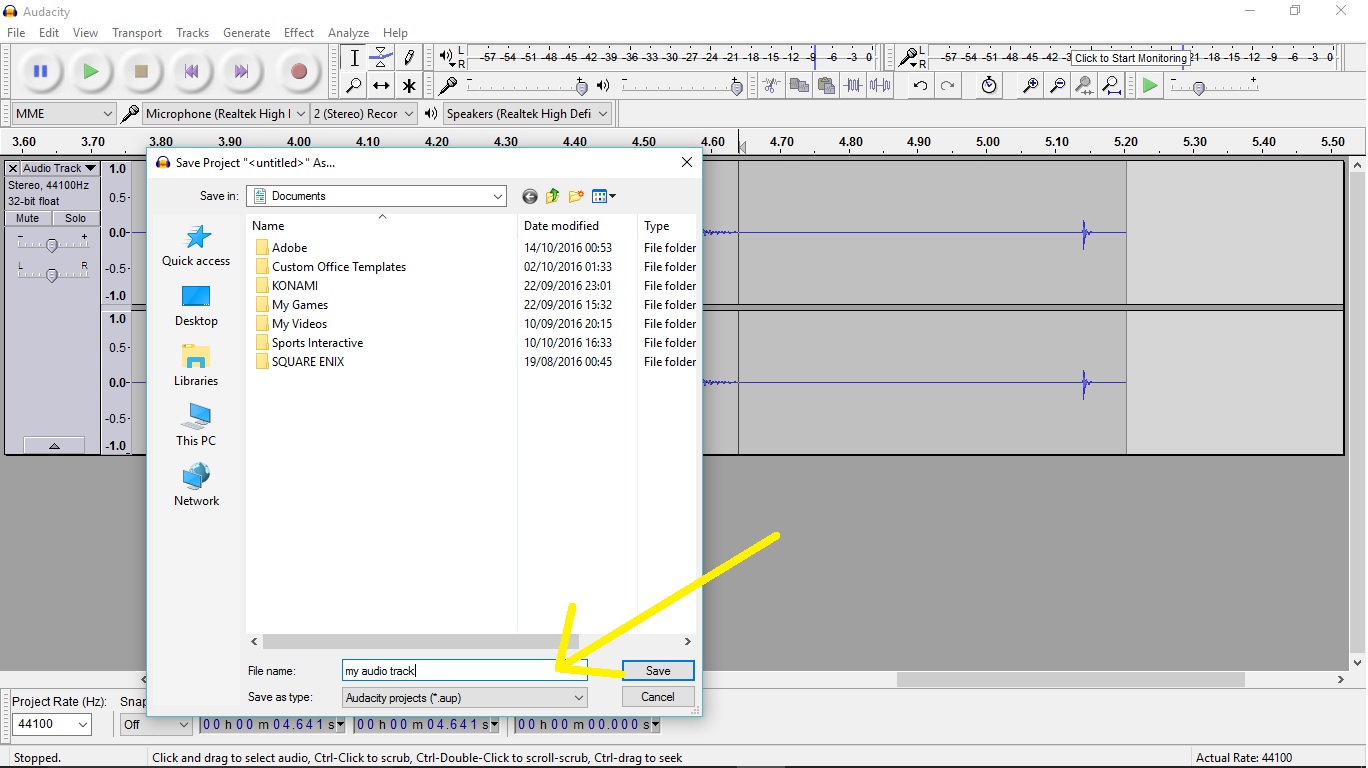Expand the 'Save in' Documents dropdown
The width and height of the screenshot is (1368, 768).
point(377,196)
